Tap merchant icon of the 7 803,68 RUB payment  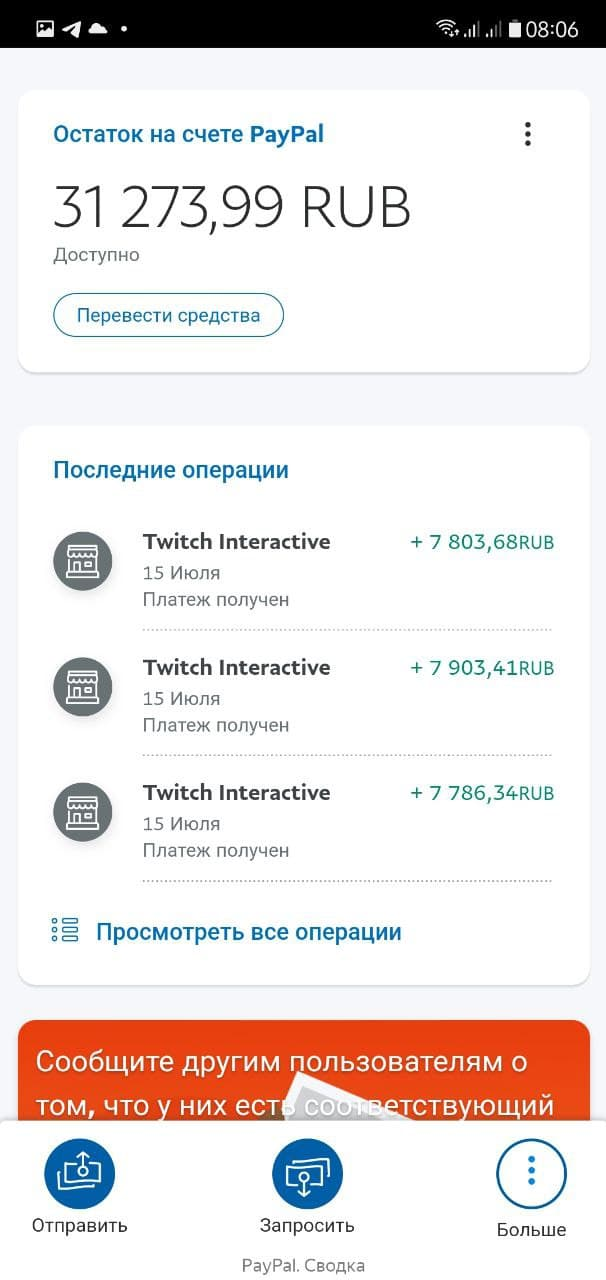(x=82, y=561)
